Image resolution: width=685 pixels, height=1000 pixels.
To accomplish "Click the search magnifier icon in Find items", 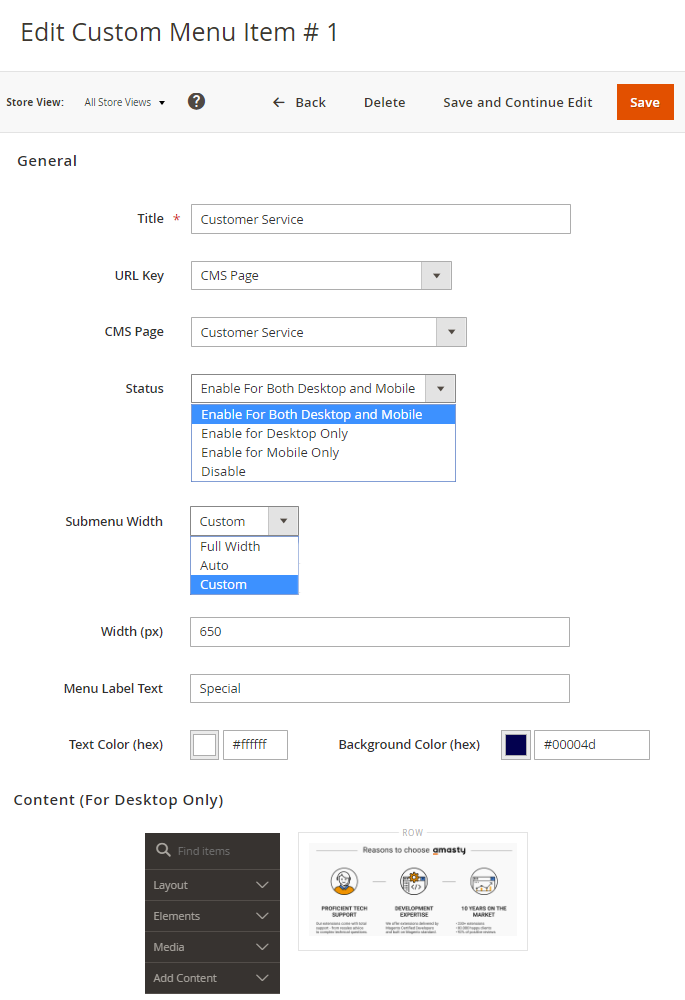I will [163, 851].
